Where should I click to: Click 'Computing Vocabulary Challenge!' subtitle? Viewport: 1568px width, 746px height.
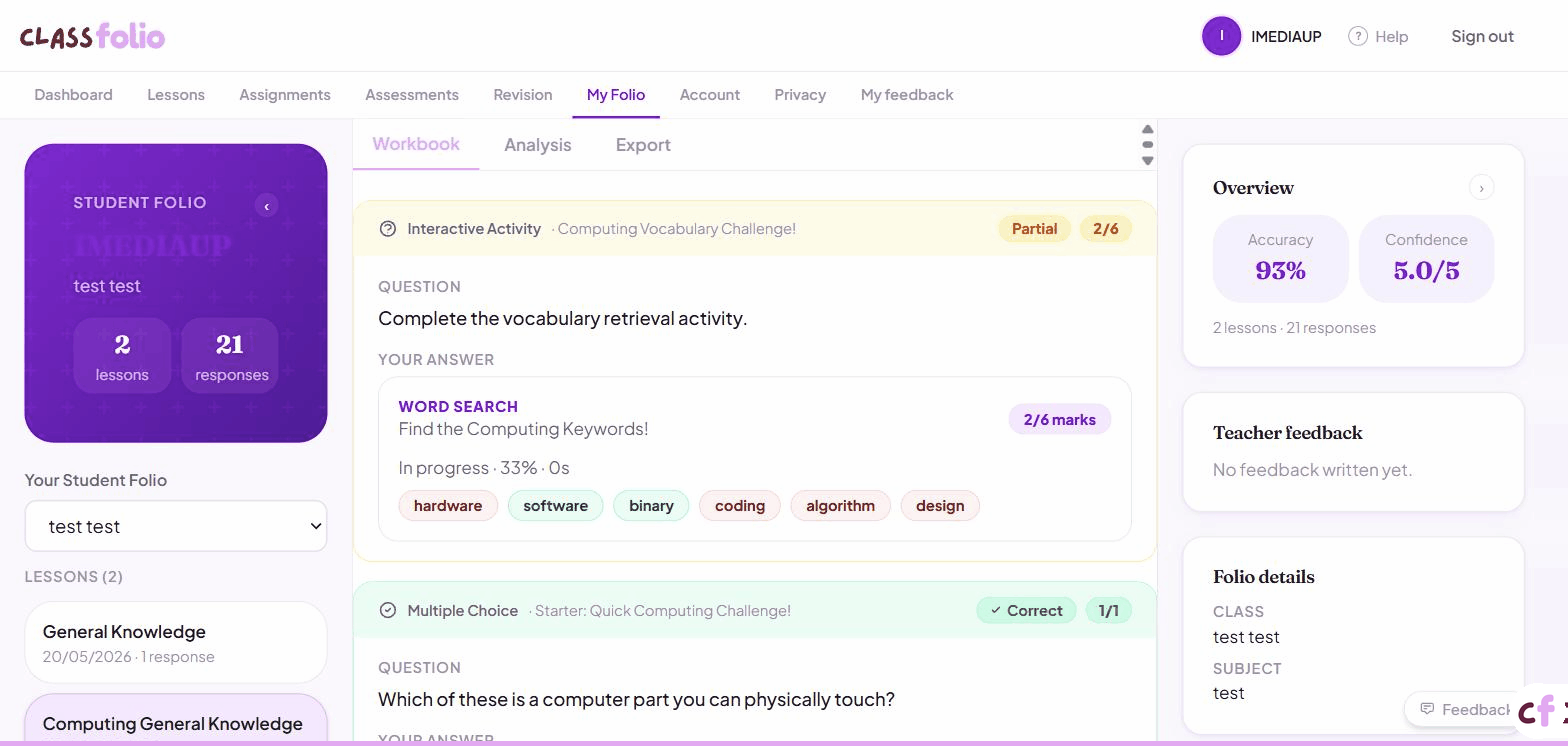click(677, 229)
